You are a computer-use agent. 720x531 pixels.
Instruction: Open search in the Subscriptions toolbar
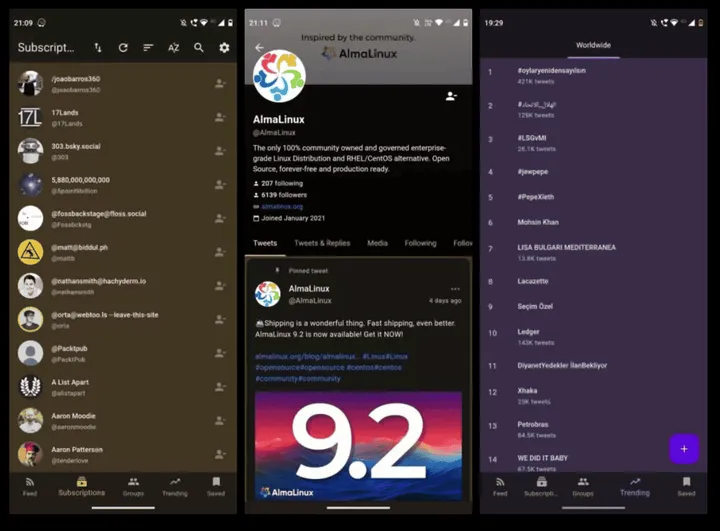(199, 47)
